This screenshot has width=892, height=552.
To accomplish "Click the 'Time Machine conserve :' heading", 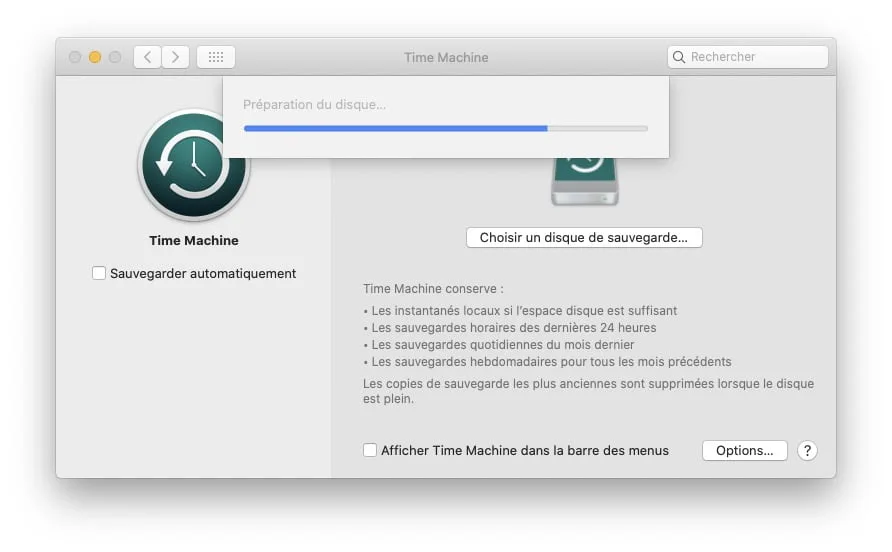I will [433, 289].
